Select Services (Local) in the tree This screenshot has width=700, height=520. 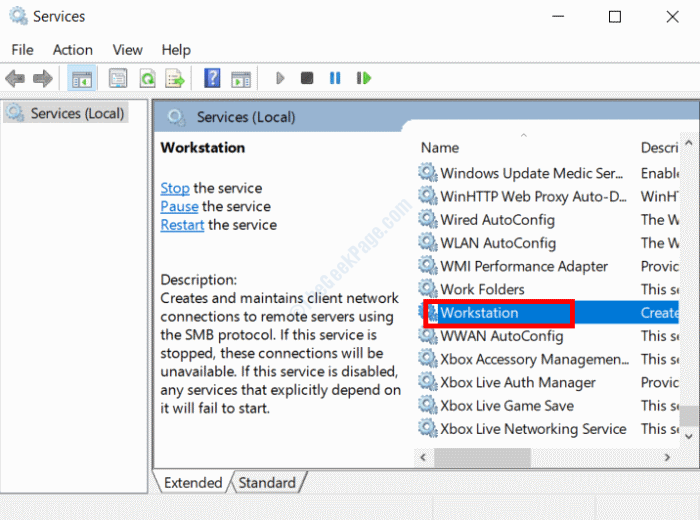[76, 113]
